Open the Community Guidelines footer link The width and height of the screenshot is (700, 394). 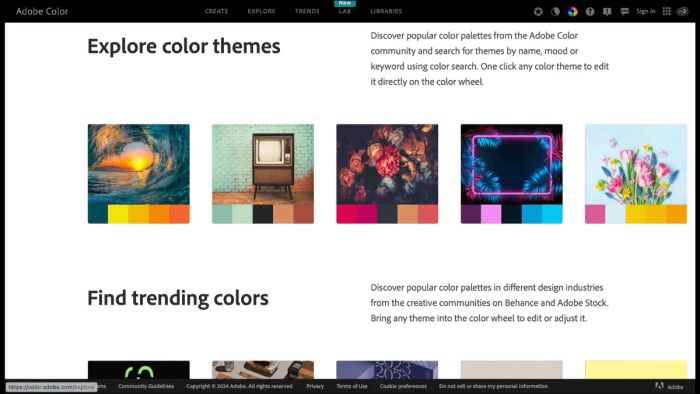point(146,386)
